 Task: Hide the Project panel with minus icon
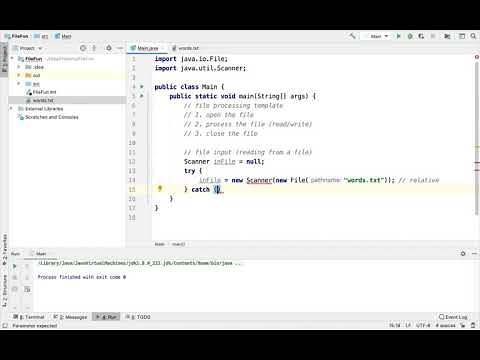click(x=120, y=48)
